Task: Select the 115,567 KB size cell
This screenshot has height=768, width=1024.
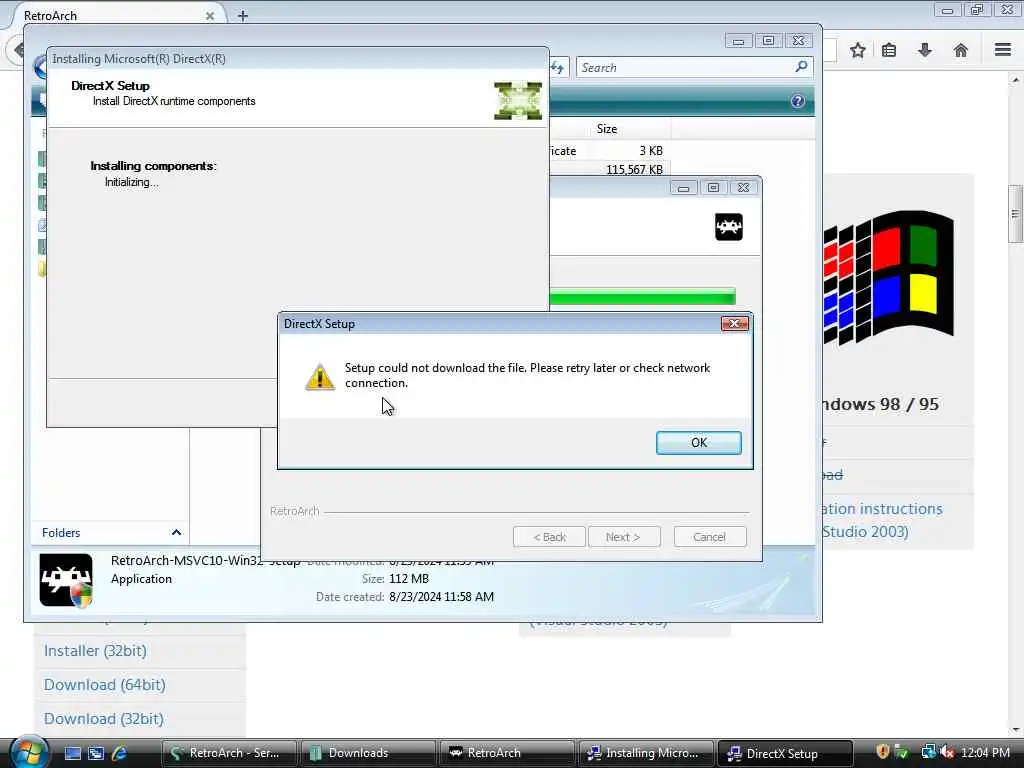Action: tap(634, 169)
